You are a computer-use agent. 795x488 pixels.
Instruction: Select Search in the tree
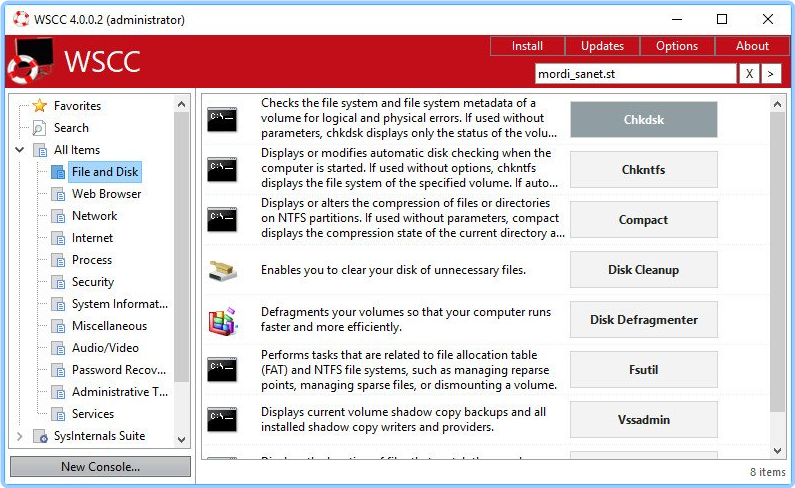click(71, 128)
